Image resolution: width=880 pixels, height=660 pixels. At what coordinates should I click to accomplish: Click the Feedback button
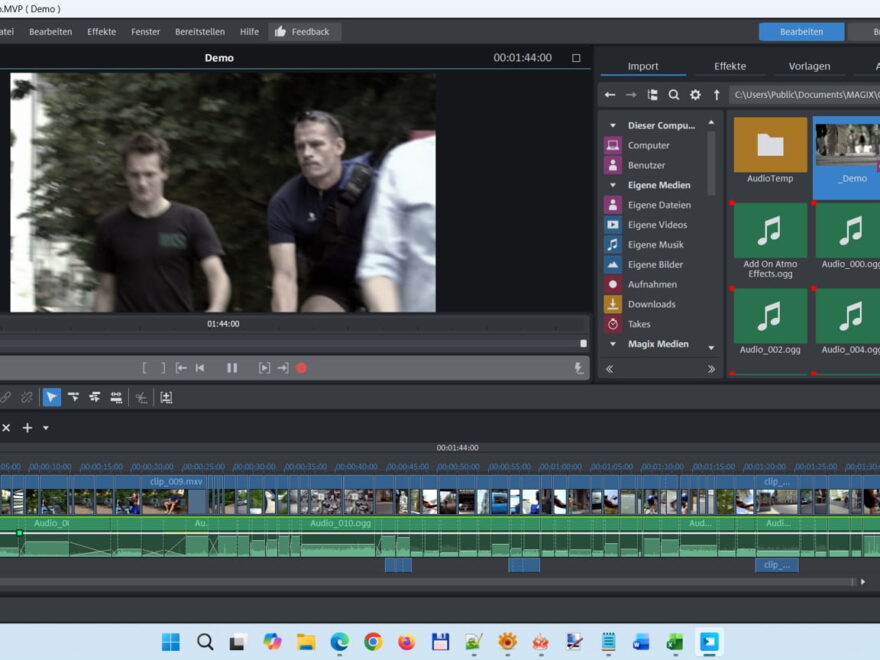(305, 31)
